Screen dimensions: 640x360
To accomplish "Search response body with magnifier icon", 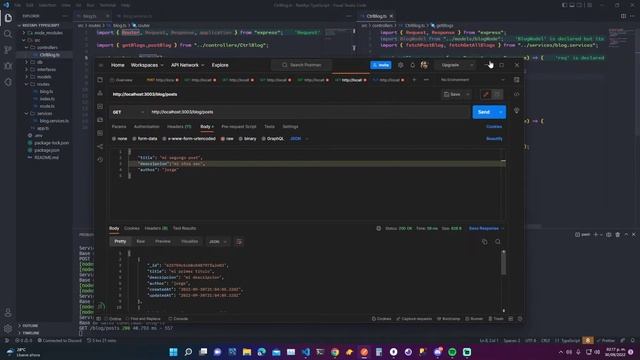I will tap(498, 242).
